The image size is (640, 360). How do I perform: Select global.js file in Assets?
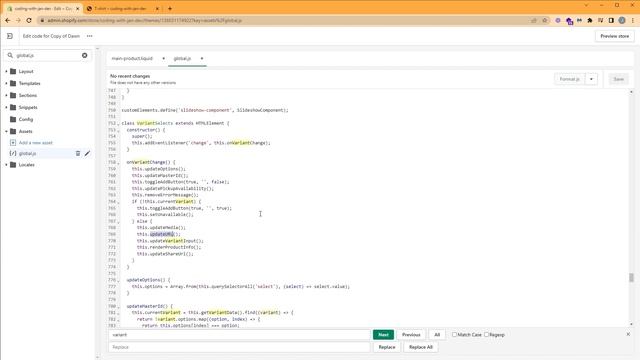[27, 153]
